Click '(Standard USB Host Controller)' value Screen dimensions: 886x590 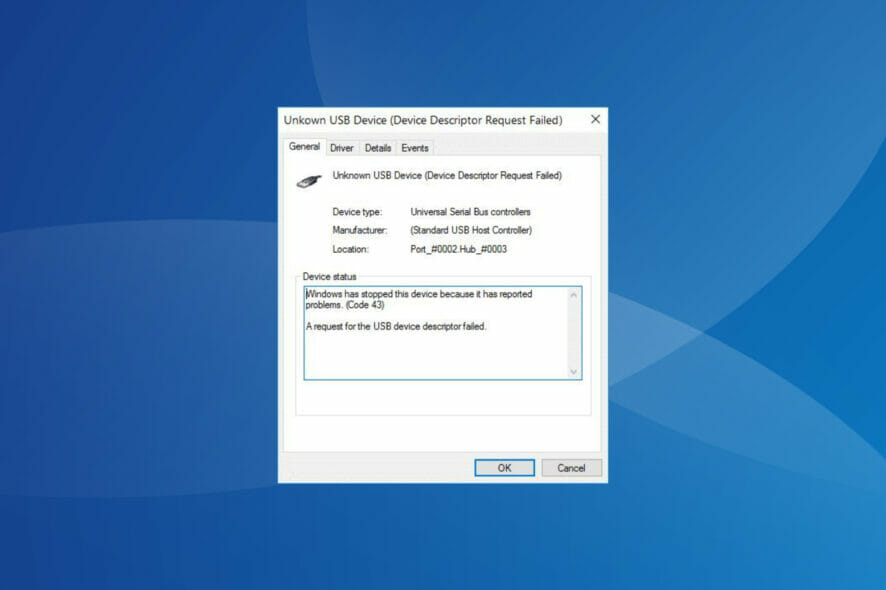point(471,230)
